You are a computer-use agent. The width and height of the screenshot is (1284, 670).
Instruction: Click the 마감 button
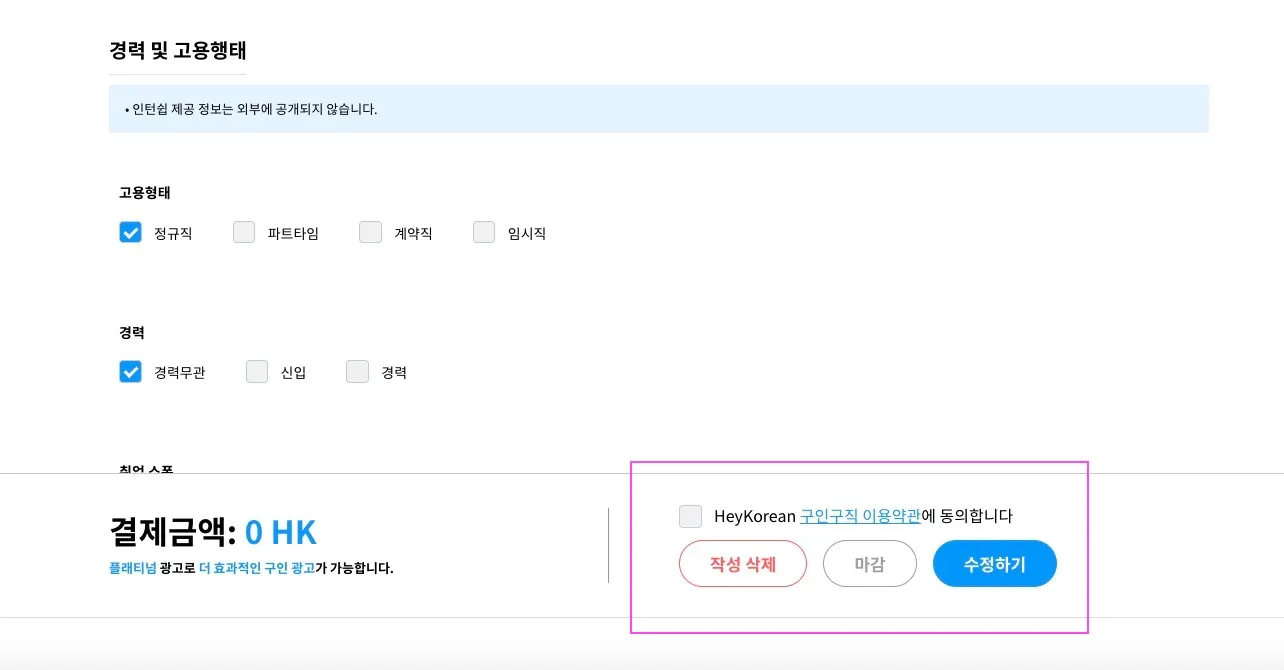pyautogui.click(x=870, y=564)
